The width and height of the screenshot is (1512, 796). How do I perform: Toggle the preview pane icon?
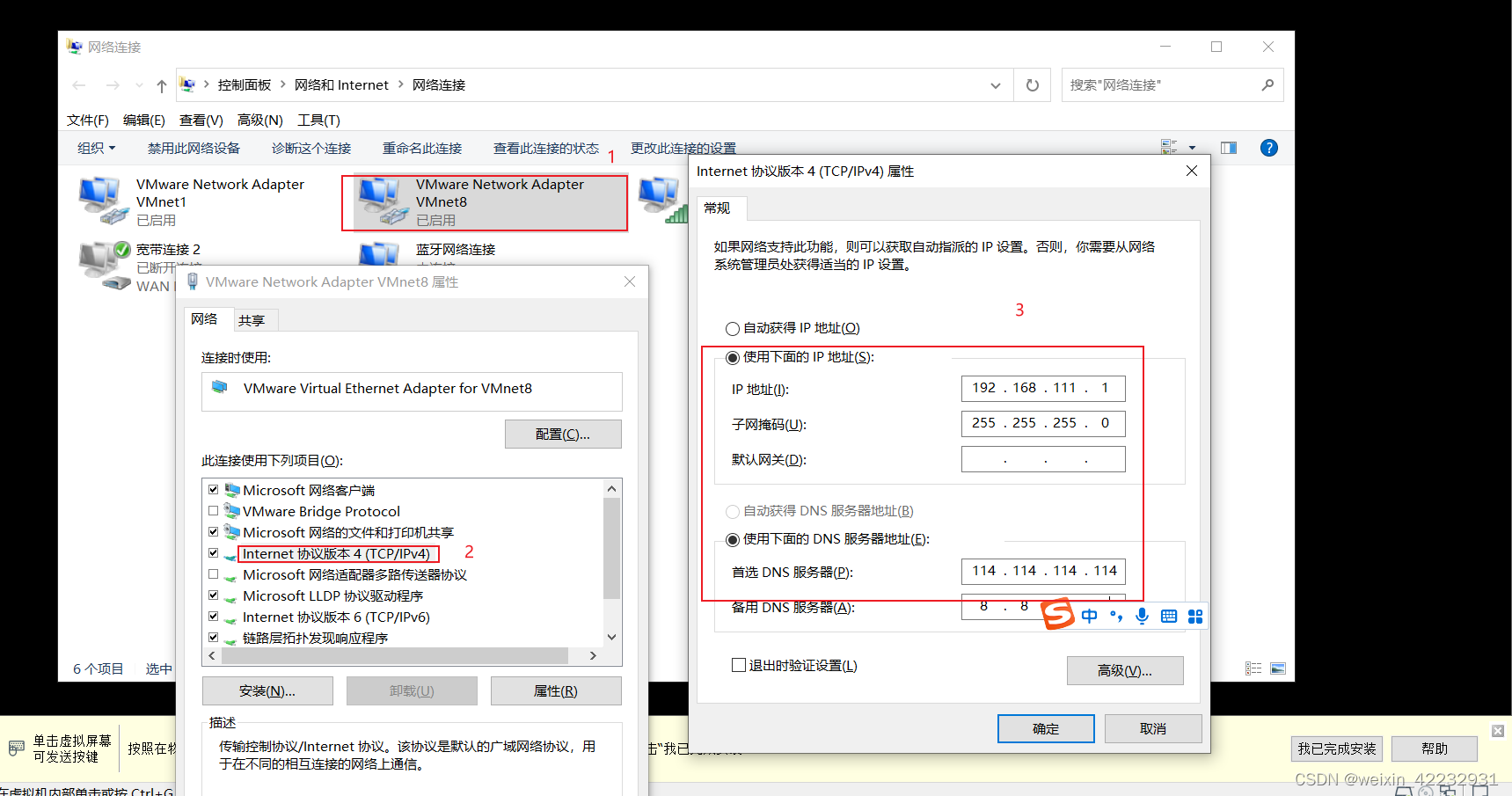1229,148
